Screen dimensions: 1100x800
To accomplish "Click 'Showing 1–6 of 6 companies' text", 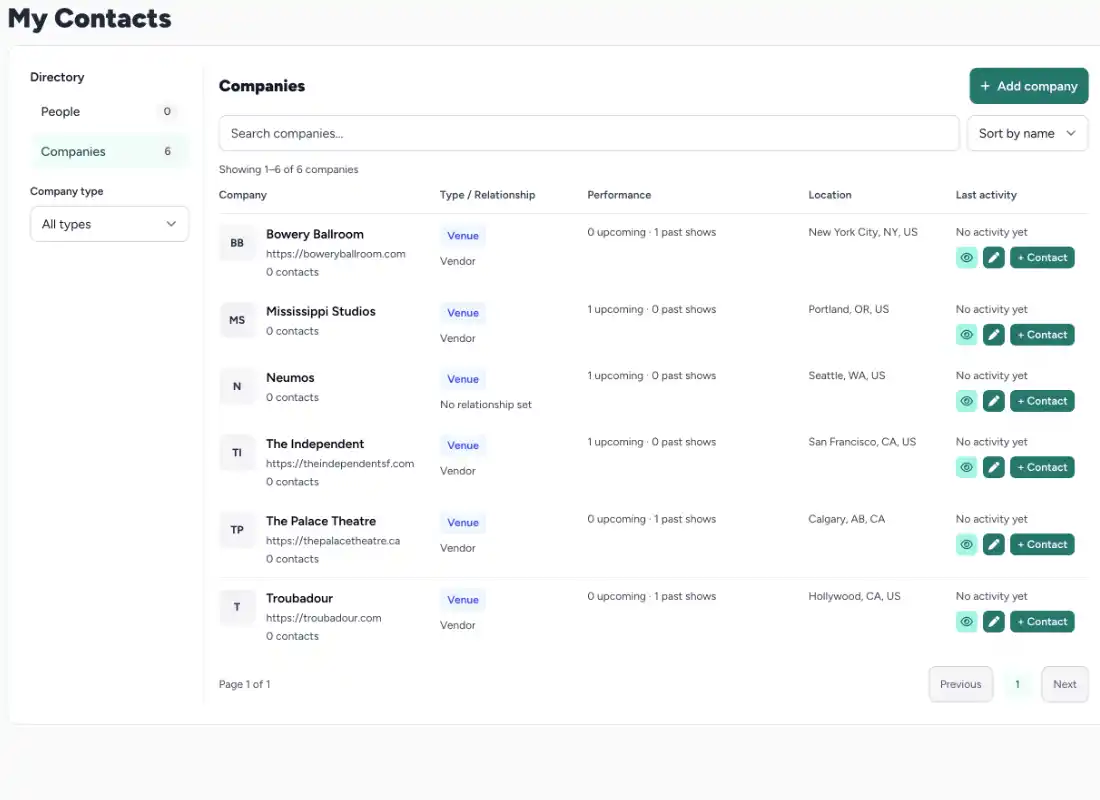I will pyautogui.click(x=288, y=170).
